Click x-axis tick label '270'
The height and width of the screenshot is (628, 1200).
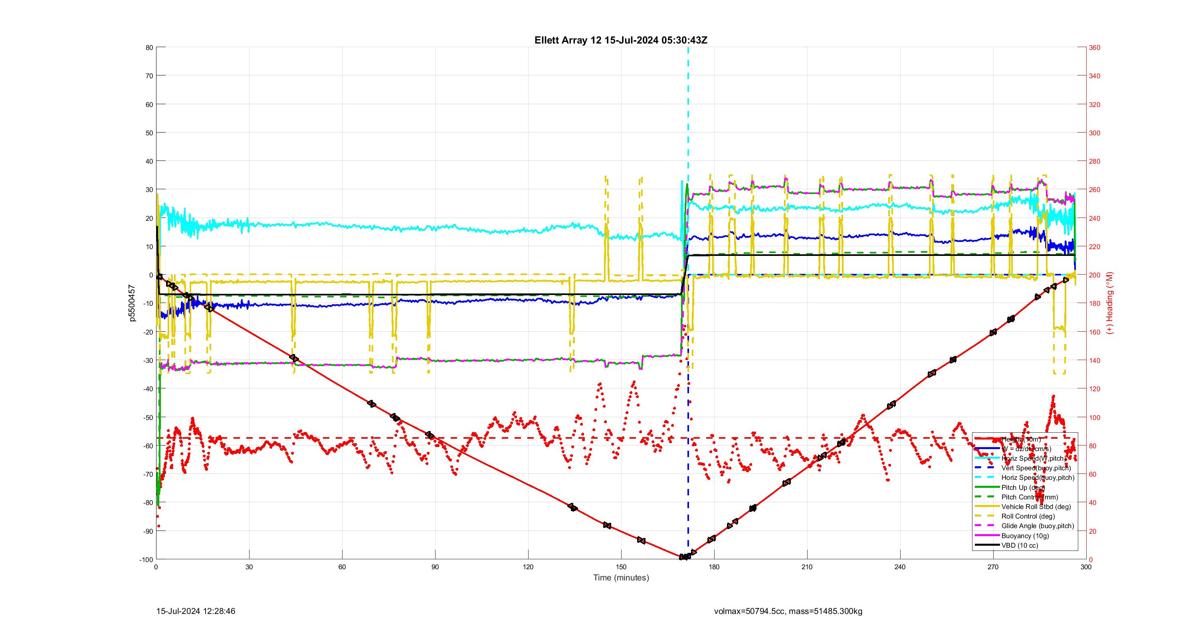click(x=993, y=567)
